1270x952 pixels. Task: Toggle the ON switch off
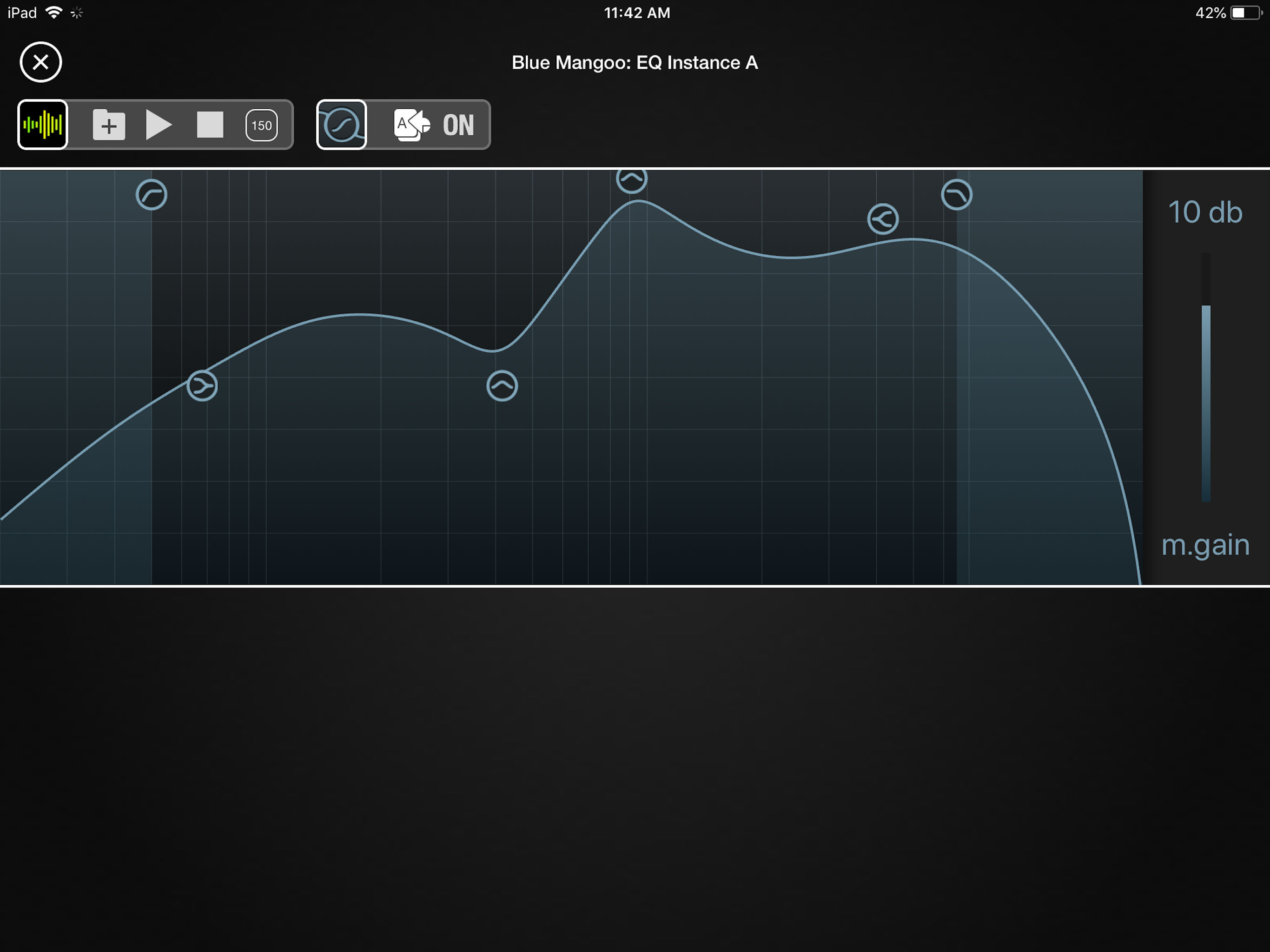tap(457, 124)
